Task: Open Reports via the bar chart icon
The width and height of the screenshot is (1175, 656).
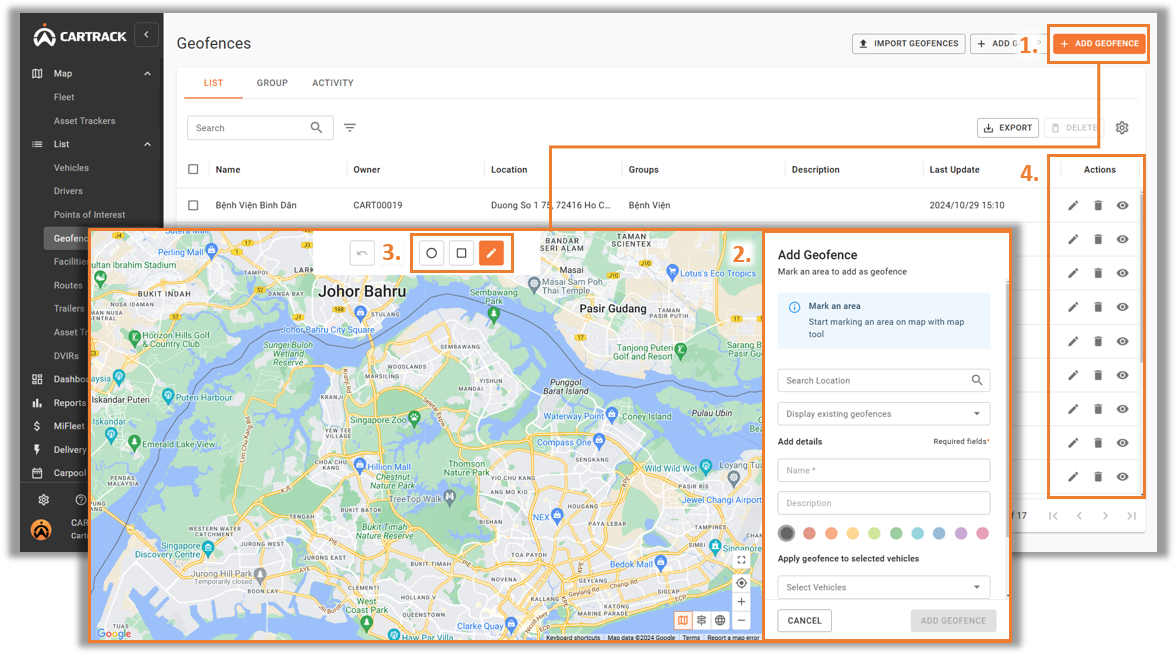Action: click(x=37, y=403)
